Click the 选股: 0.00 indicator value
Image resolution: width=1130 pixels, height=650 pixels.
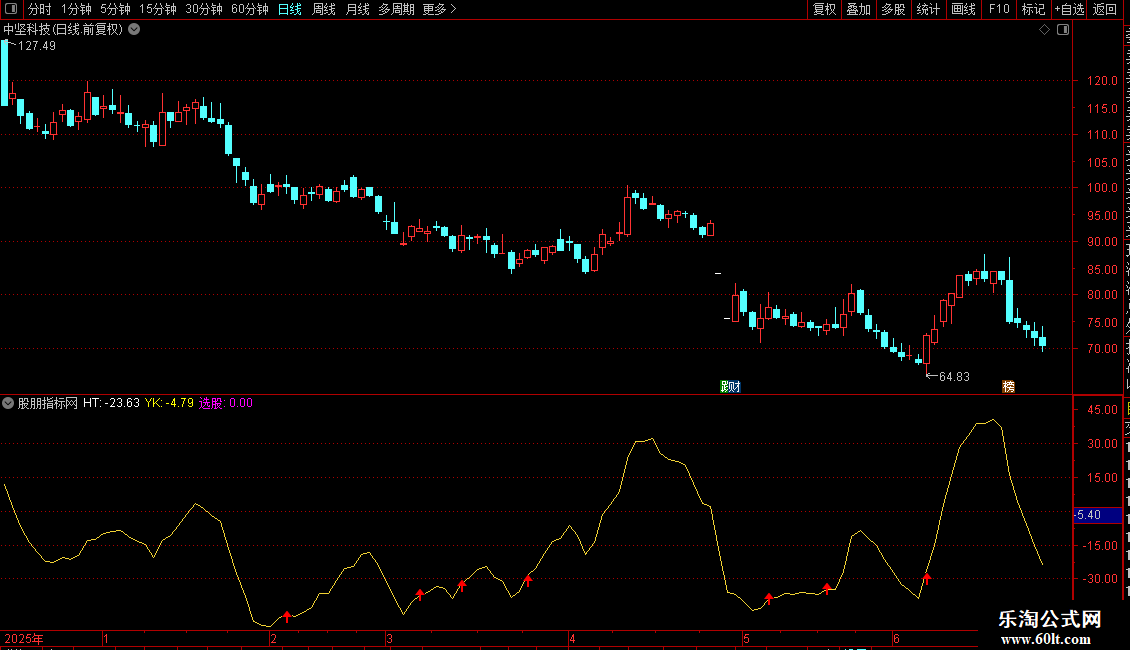click(226, 403)
